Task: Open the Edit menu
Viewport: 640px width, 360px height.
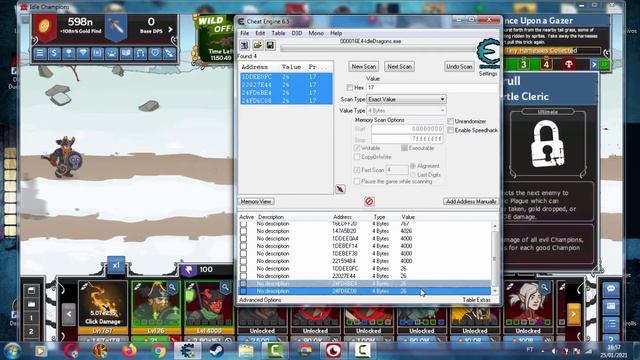Action: [260, 33]
